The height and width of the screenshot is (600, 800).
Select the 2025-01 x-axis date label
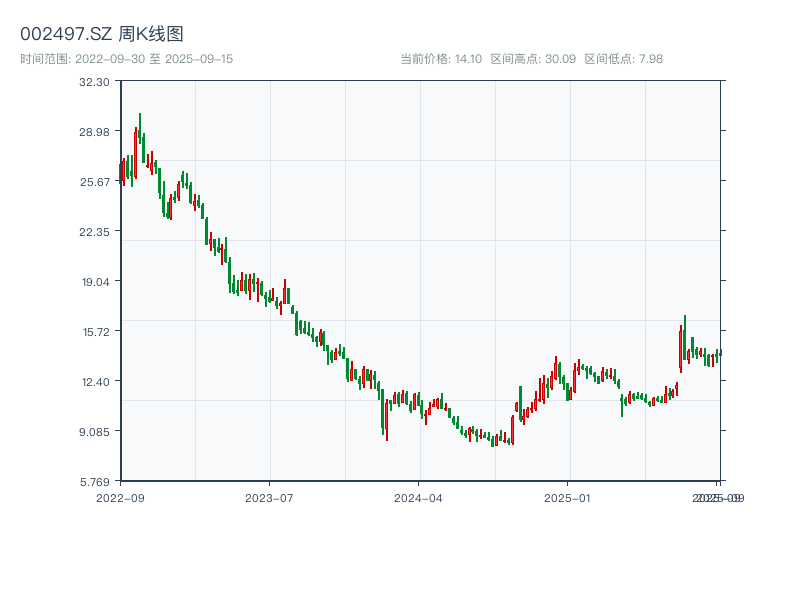coord(569,497)
